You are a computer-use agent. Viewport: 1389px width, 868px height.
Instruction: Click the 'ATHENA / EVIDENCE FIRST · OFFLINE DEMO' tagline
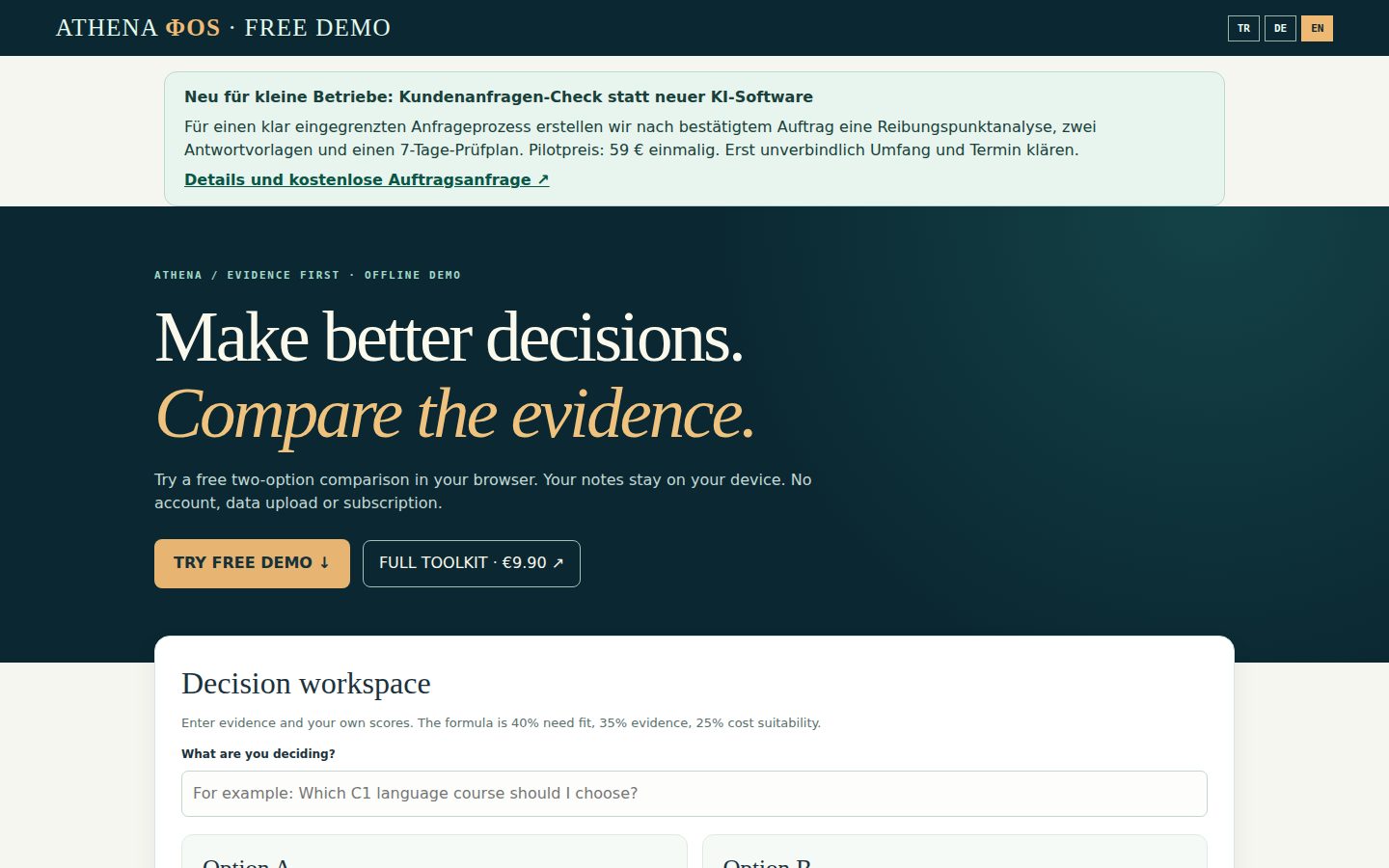(308, 275)
